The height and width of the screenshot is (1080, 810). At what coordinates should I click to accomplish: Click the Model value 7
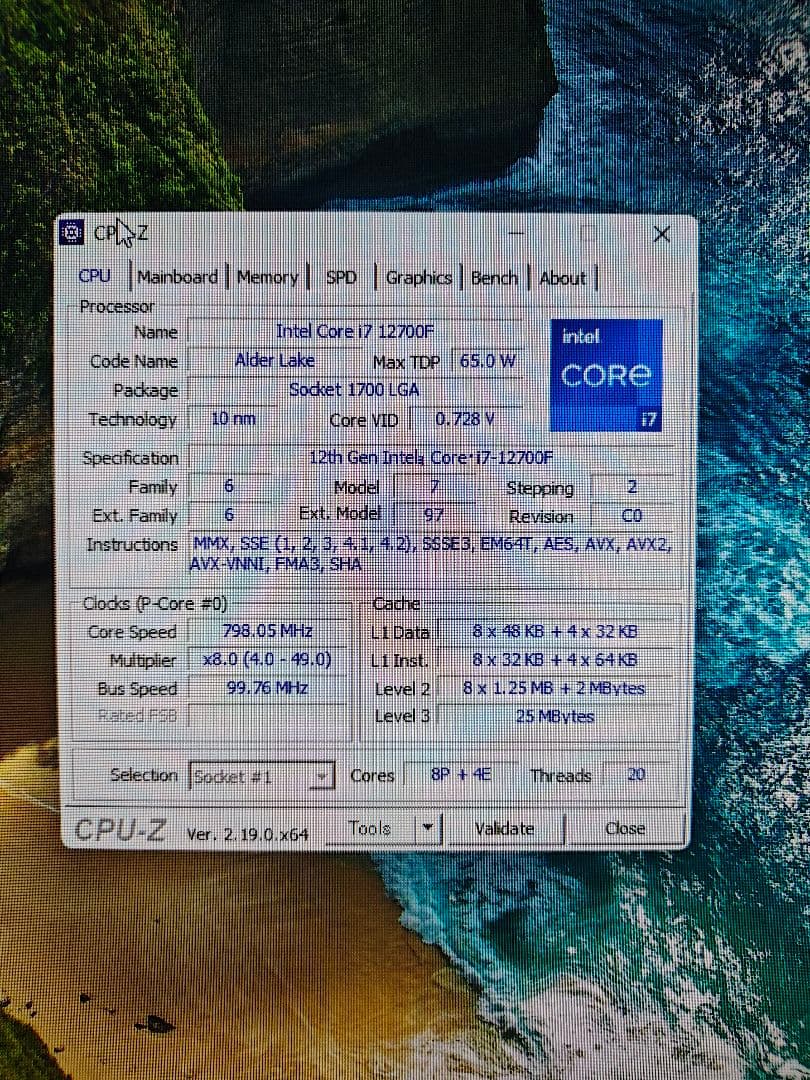tap(434, 486)
